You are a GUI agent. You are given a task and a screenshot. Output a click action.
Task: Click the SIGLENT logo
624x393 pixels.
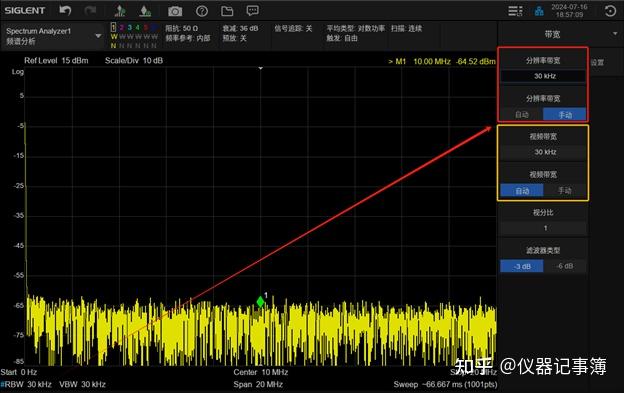point(25,10)
